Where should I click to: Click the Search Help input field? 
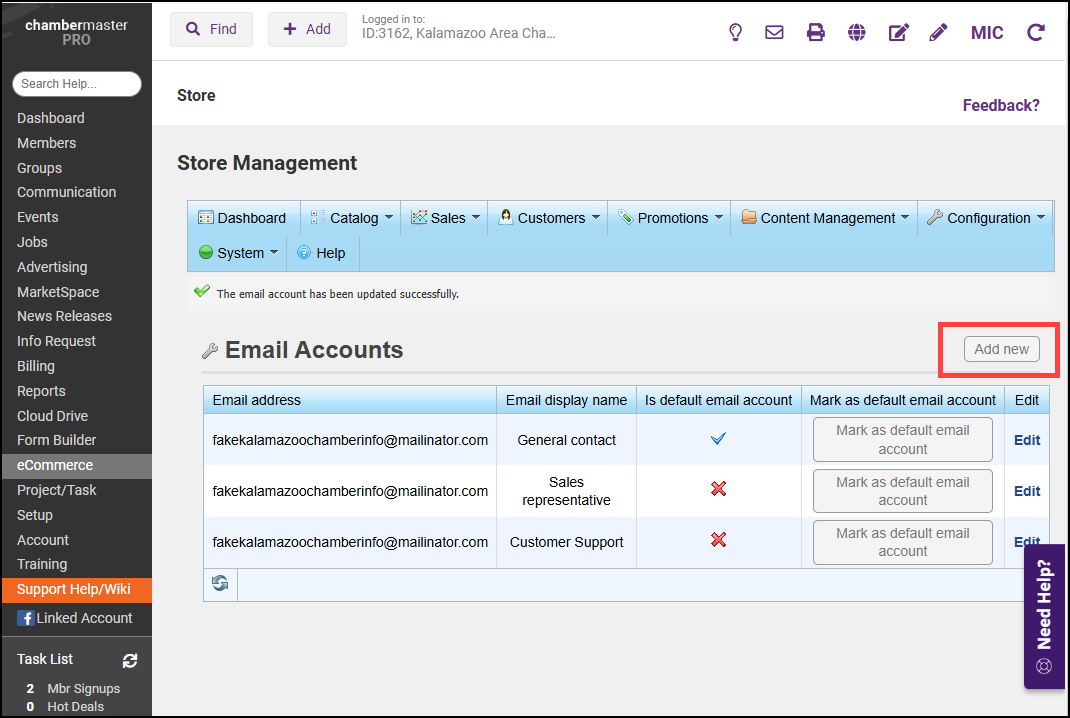coord(77,84)
